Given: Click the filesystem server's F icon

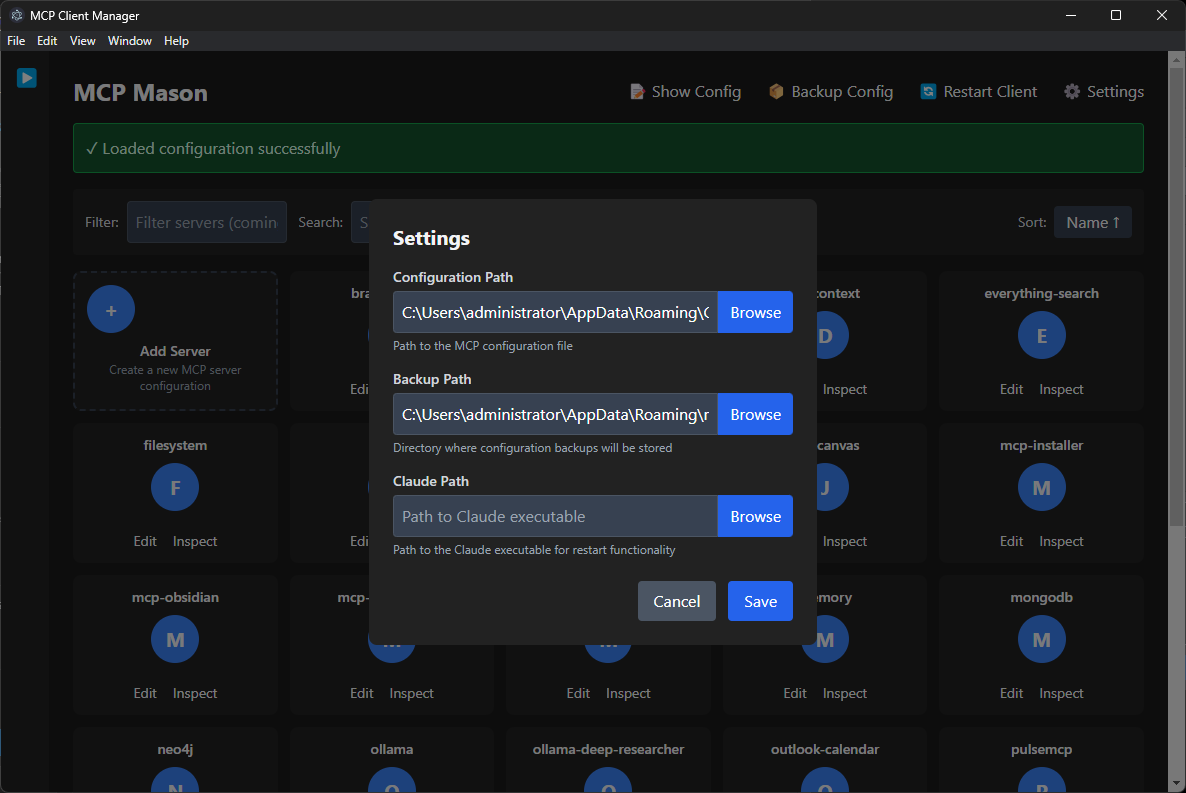Looking at the screenshot, I should (x=175, y=487).
